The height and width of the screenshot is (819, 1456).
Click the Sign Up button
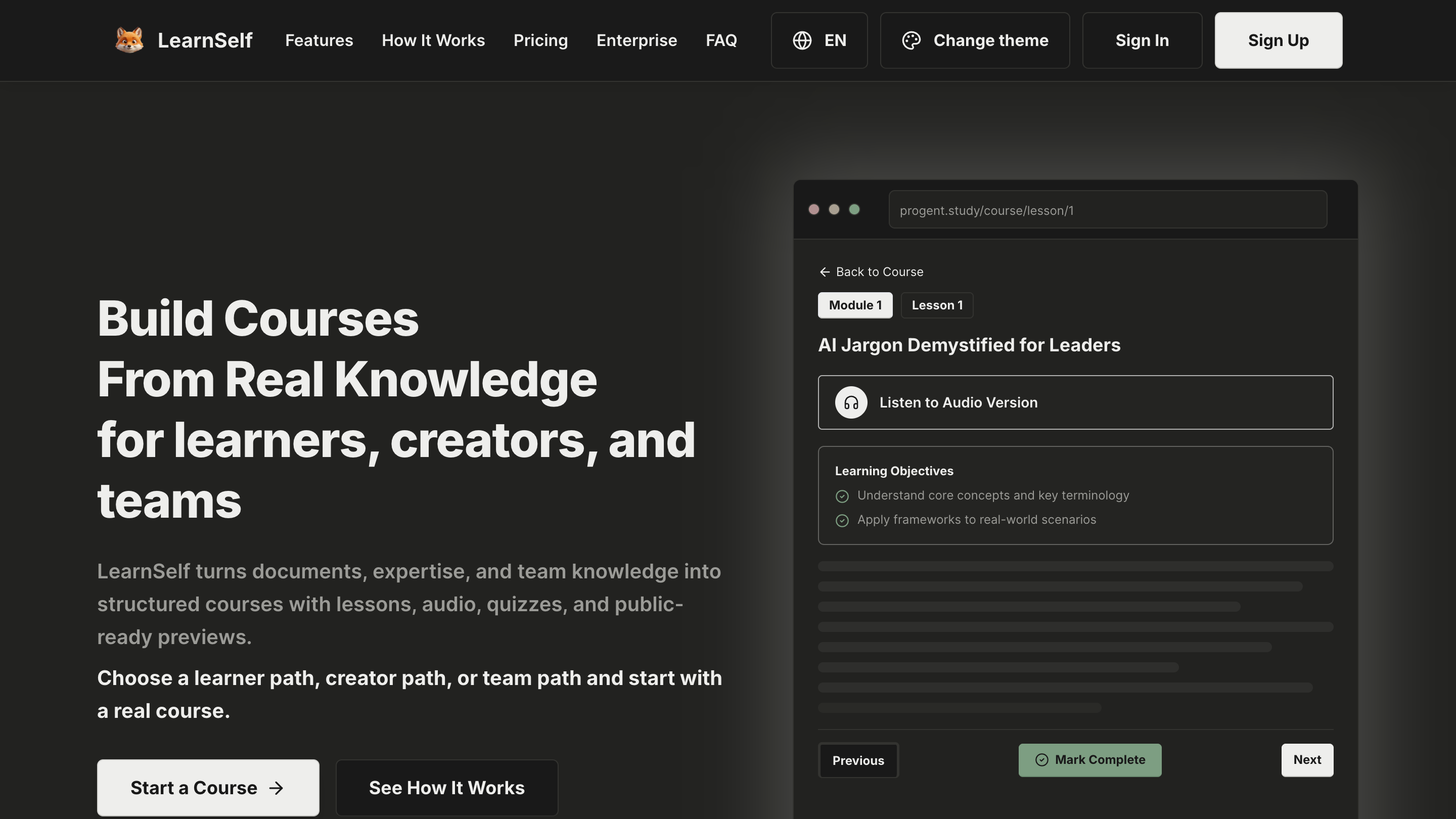coord(1278,40)
